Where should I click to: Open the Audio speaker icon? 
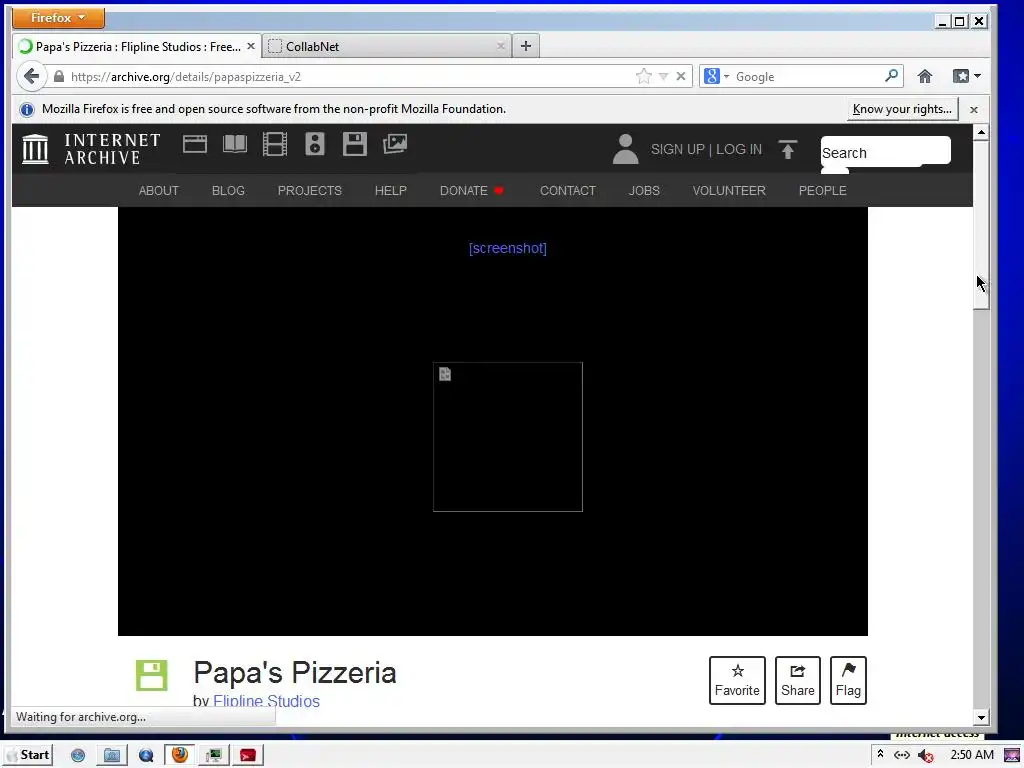tap(315, 144)
